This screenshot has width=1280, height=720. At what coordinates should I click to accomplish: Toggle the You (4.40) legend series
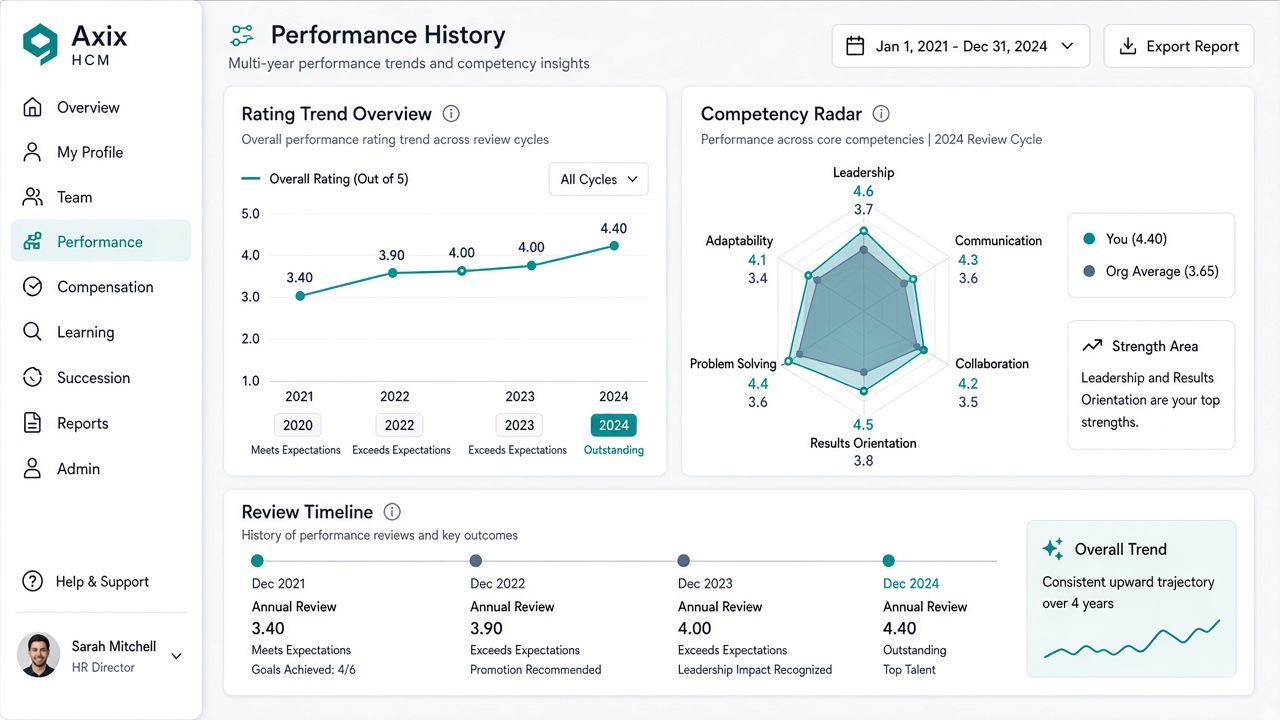pos(1125,239)
